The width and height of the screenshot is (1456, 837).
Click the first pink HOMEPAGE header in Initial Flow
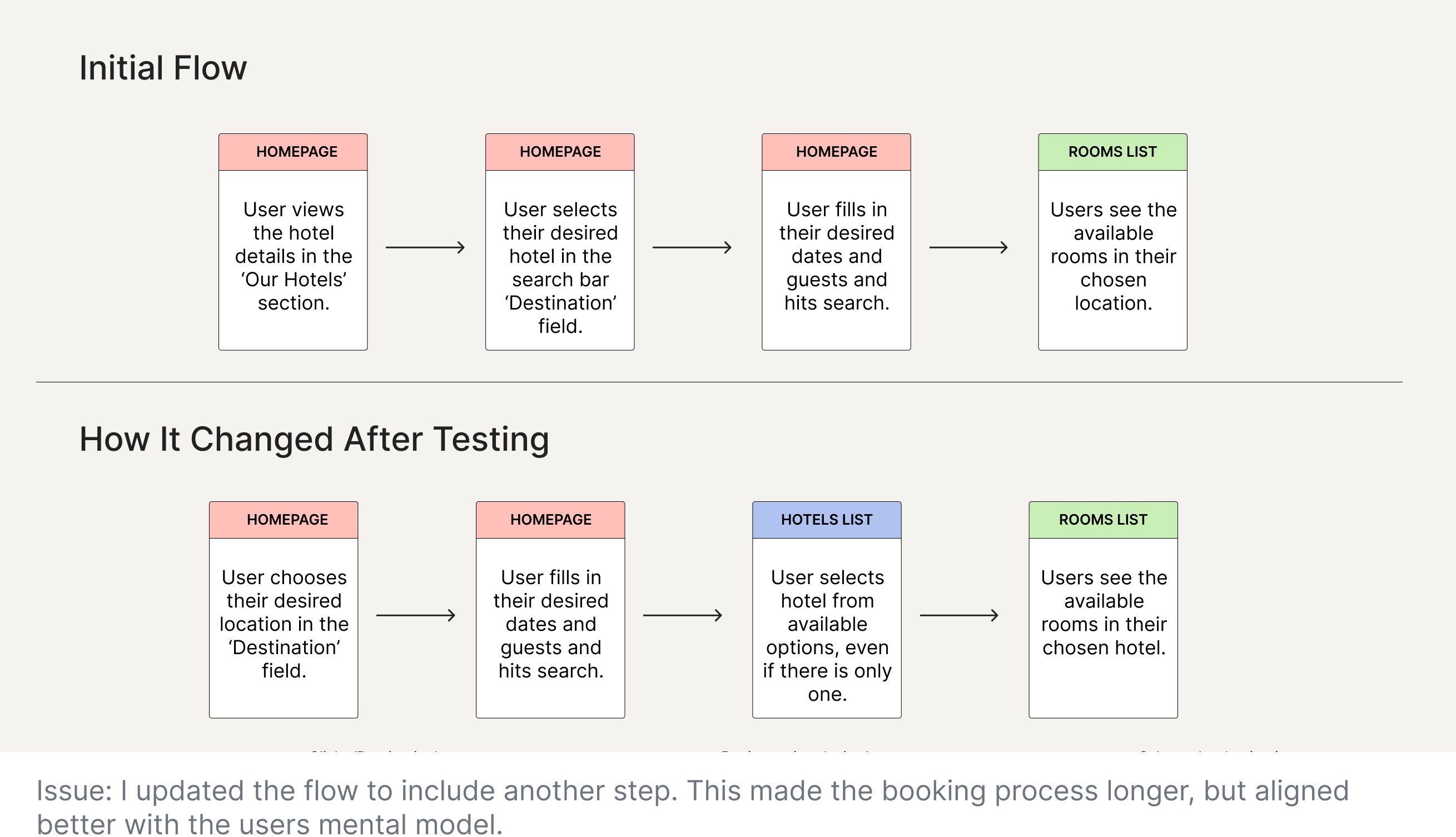coord(294,152)
